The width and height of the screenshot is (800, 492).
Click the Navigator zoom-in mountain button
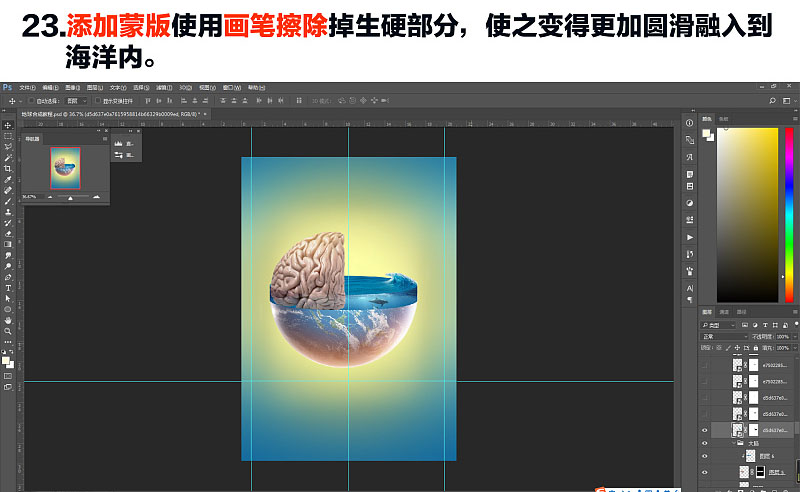click(x=96, y=197)
